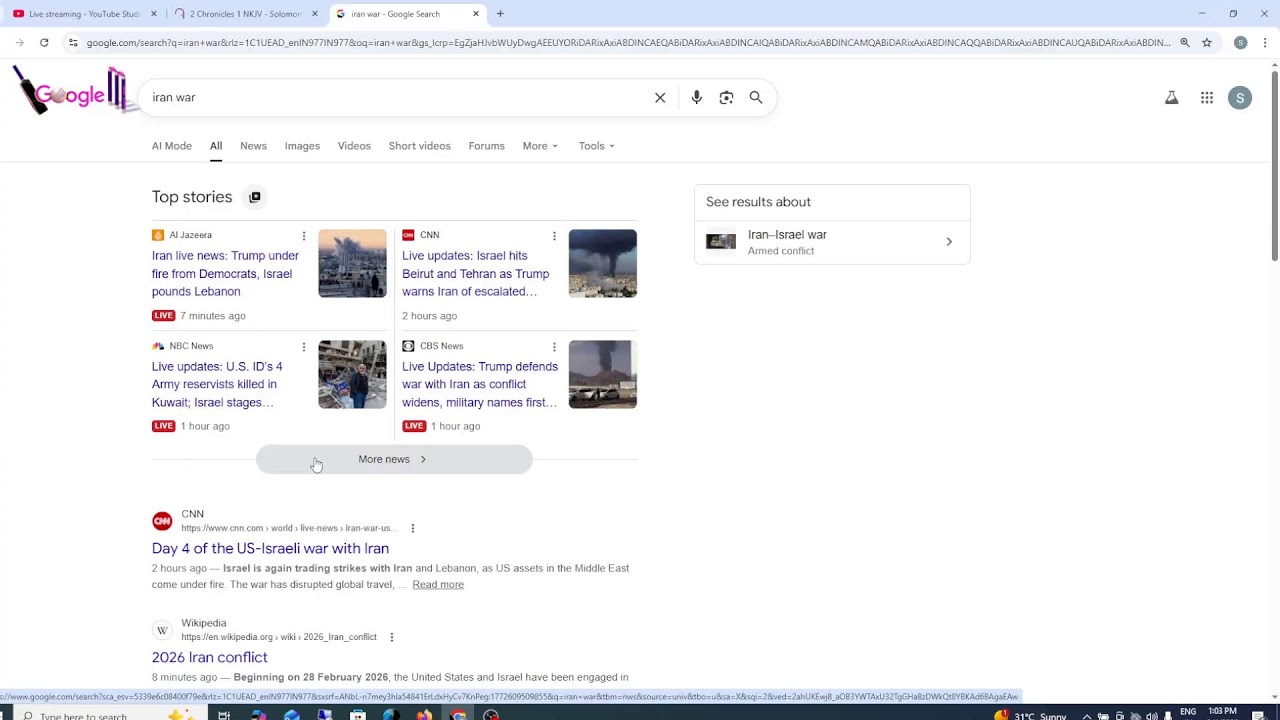Open Al Jazeera 'Iran live news' story
The height and width of the screenshot is (720, 1280).
pyautogui.click(x=226, y=274)
